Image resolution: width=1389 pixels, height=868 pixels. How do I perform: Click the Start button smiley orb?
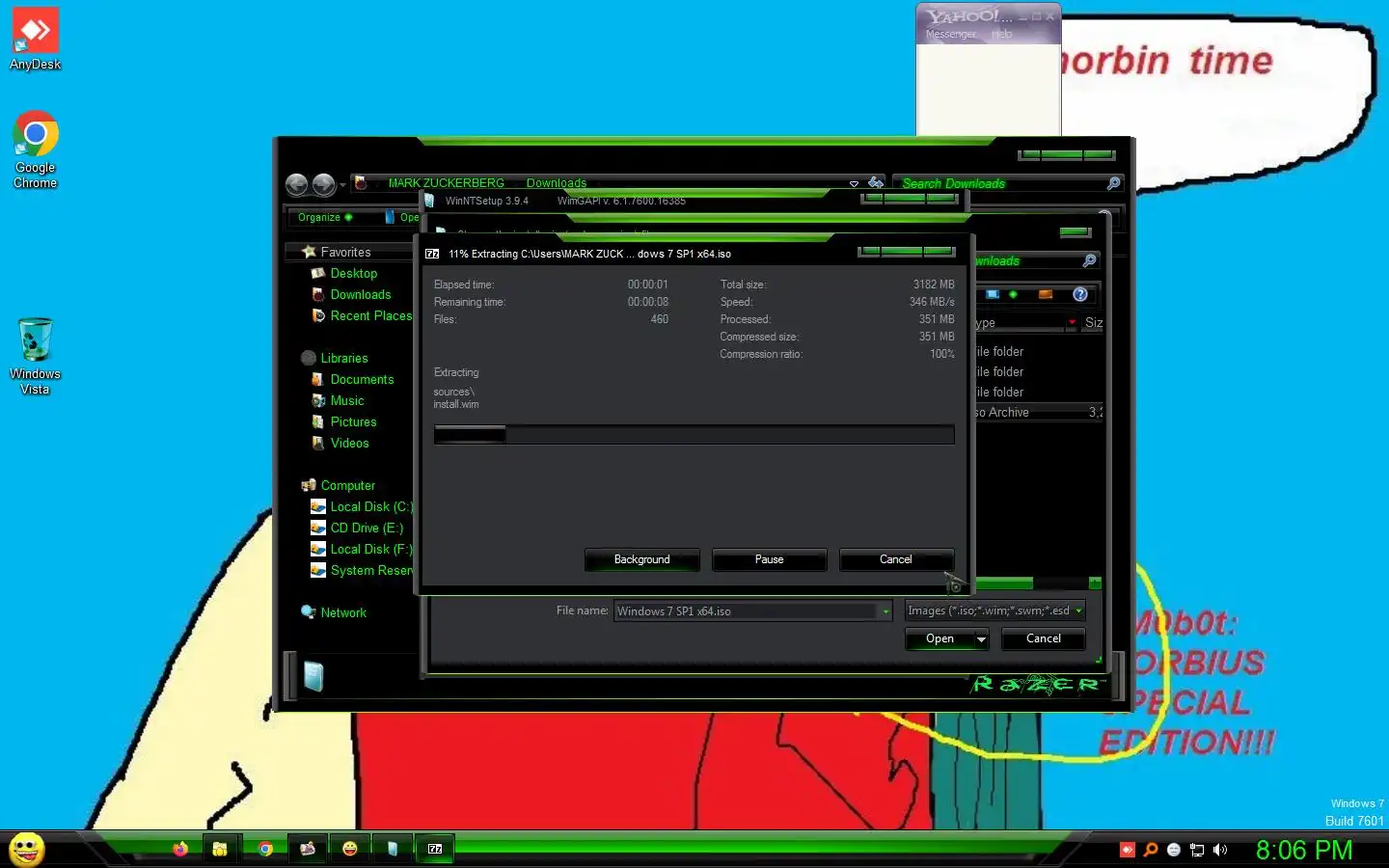[x=27, y=849]
